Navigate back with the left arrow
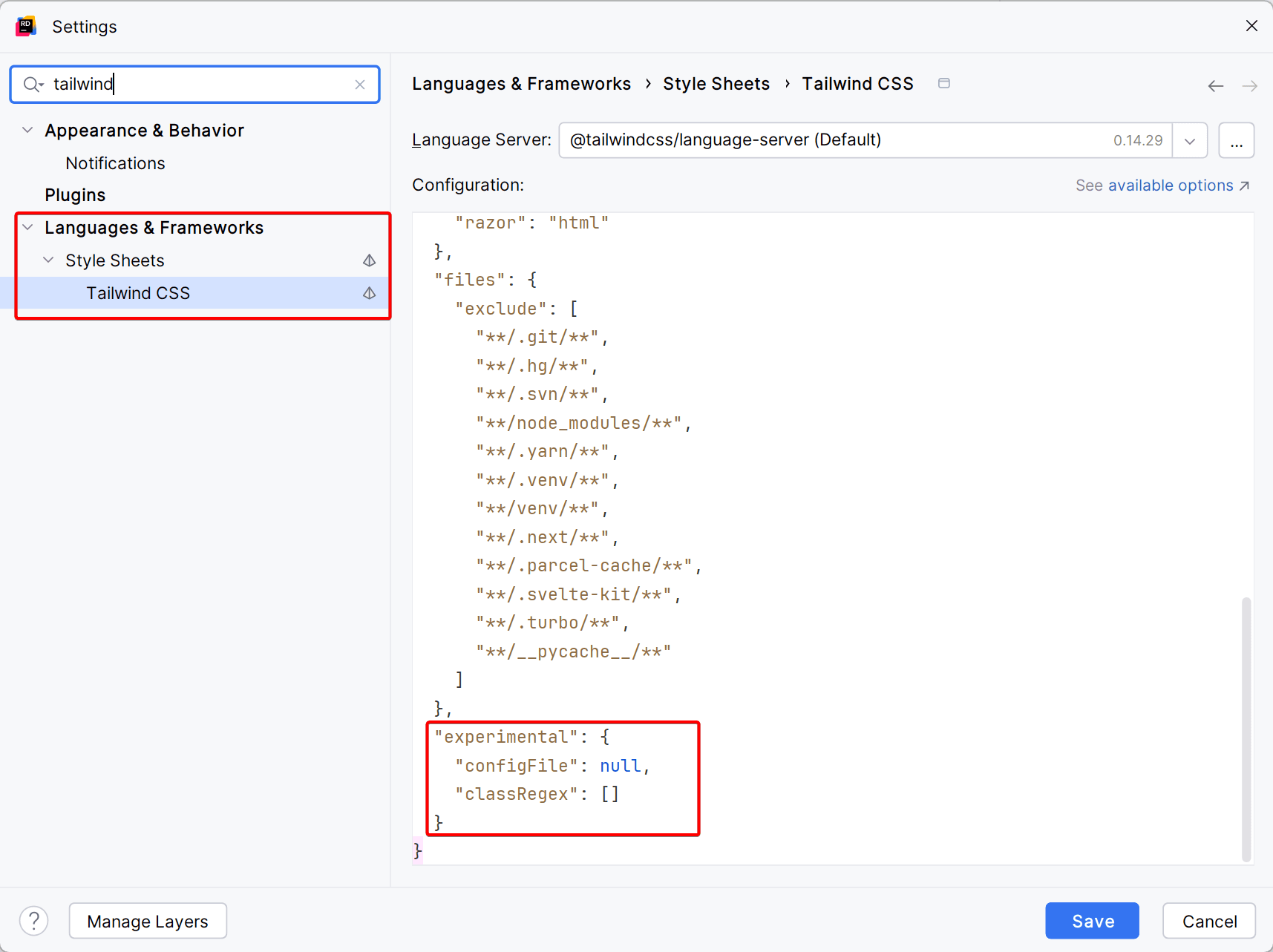This screenshot has width=1273, height=952. point(1215,86)
